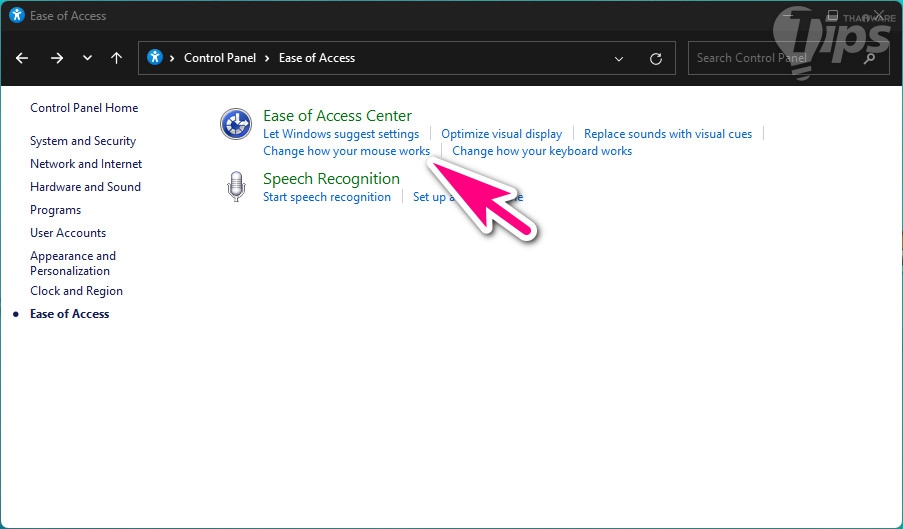Click the Speech Recognition microphone icon

pos(236,187)
